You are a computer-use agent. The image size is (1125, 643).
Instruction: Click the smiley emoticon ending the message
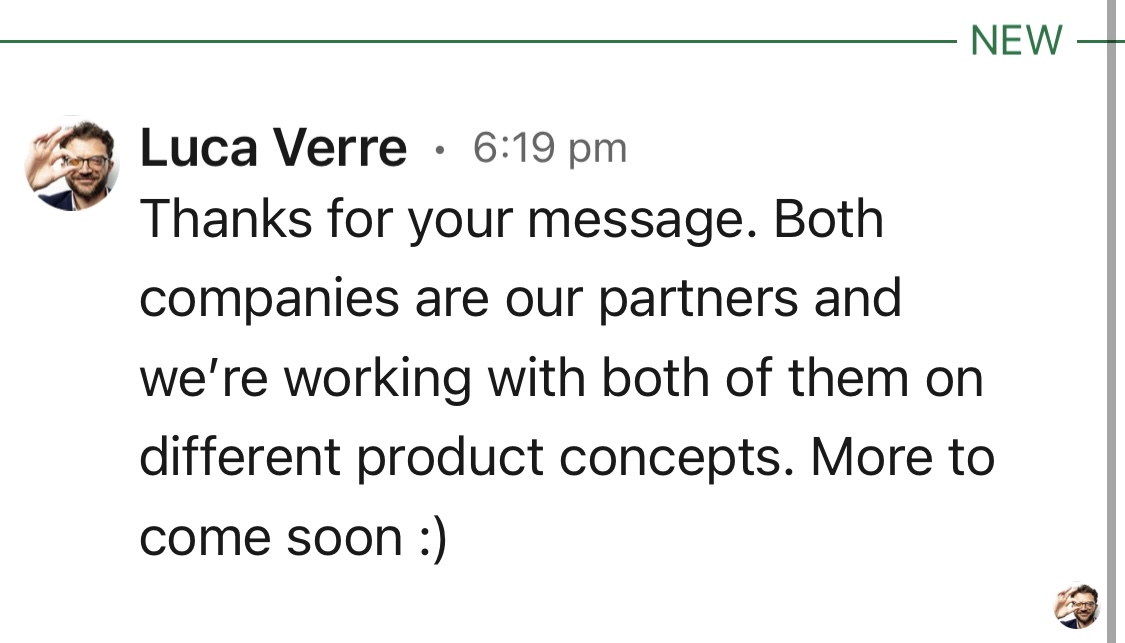coord(428,538)
